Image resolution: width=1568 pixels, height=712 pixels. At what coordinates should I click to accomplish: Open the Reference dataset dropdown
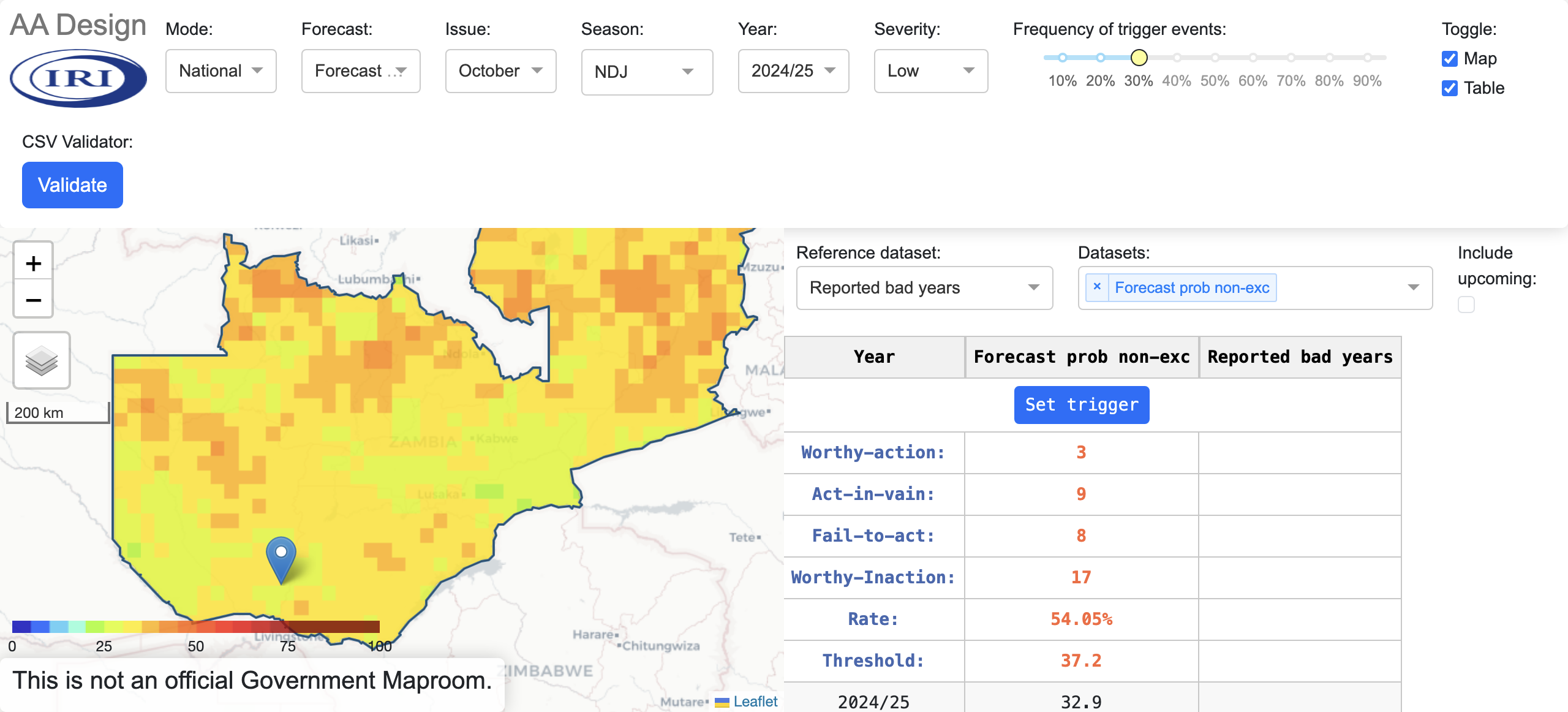[x=924, y=288]
